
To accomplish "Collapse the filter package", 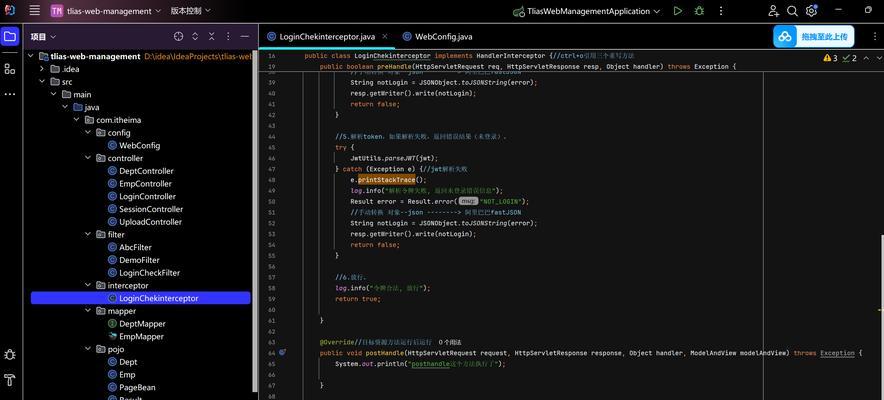I will pos(88,234).
